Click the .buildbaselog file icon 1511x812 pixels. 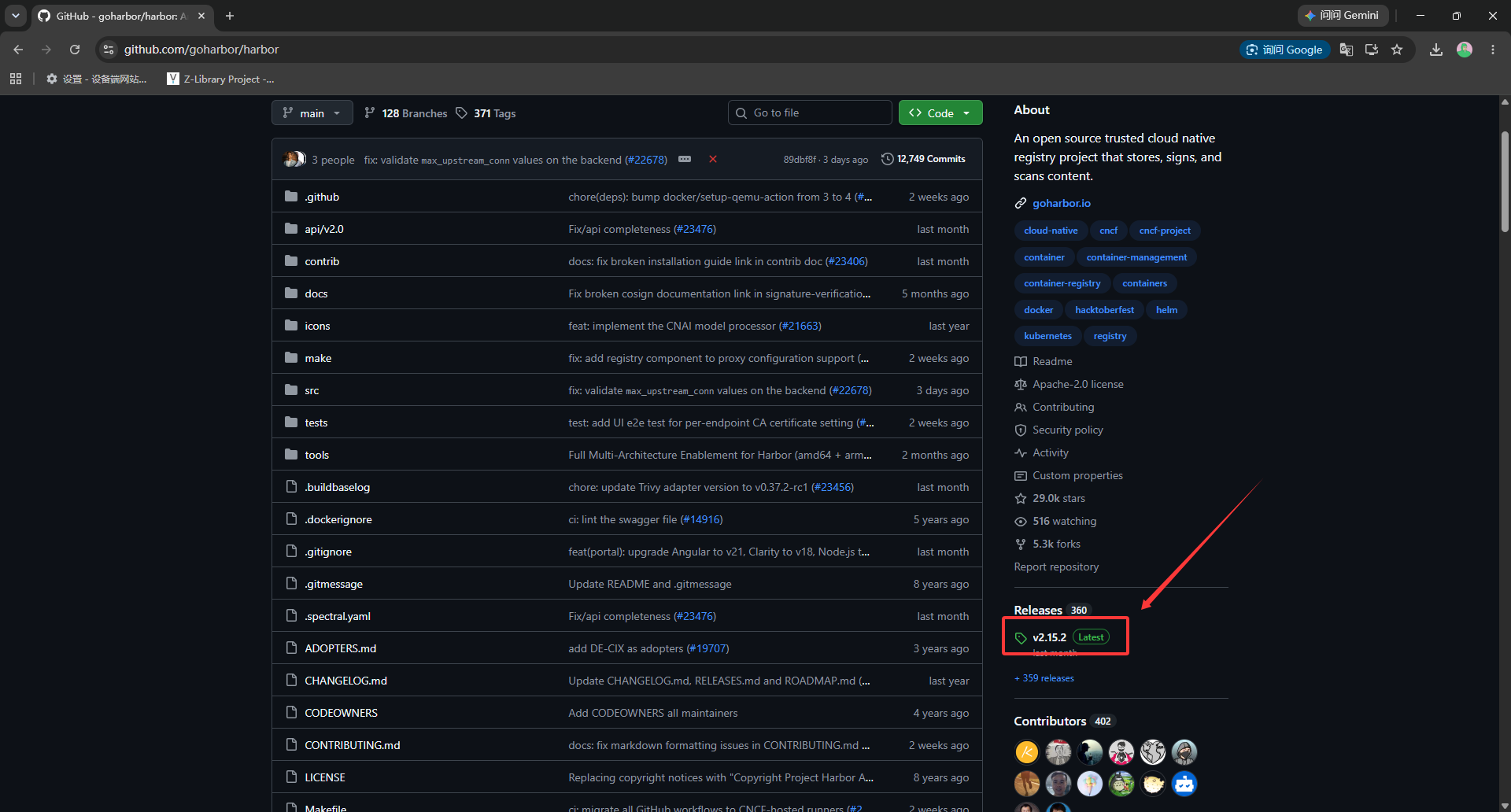pyautogui.click(x=291, y=486)
